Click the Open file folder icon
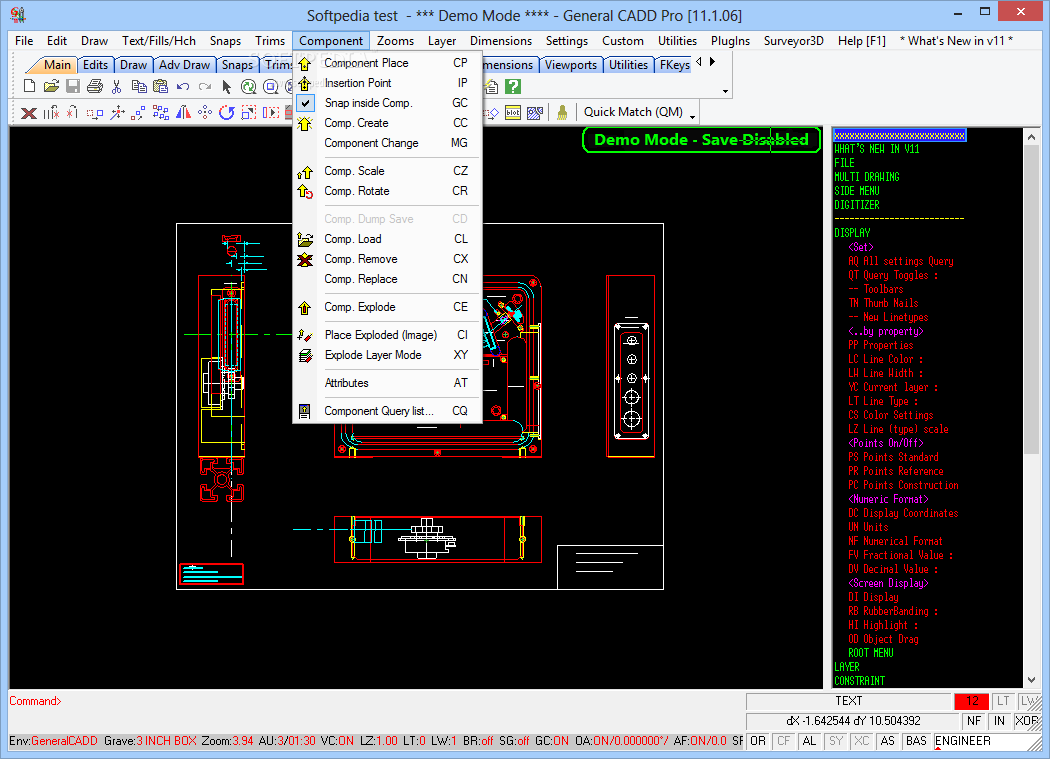Viewport: 1050px width, 759px height. coord(52,86)
